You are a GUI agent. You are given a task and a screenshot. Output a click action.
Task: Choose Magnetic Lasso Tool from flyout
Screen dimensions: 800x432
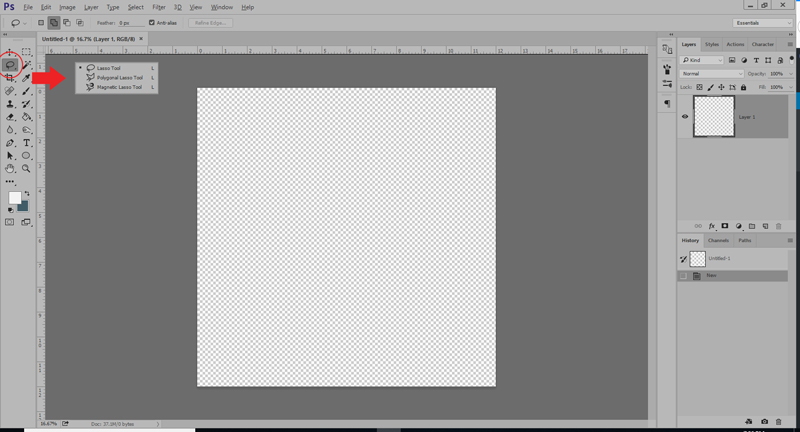pyautogui.click(x=117, y=87)
